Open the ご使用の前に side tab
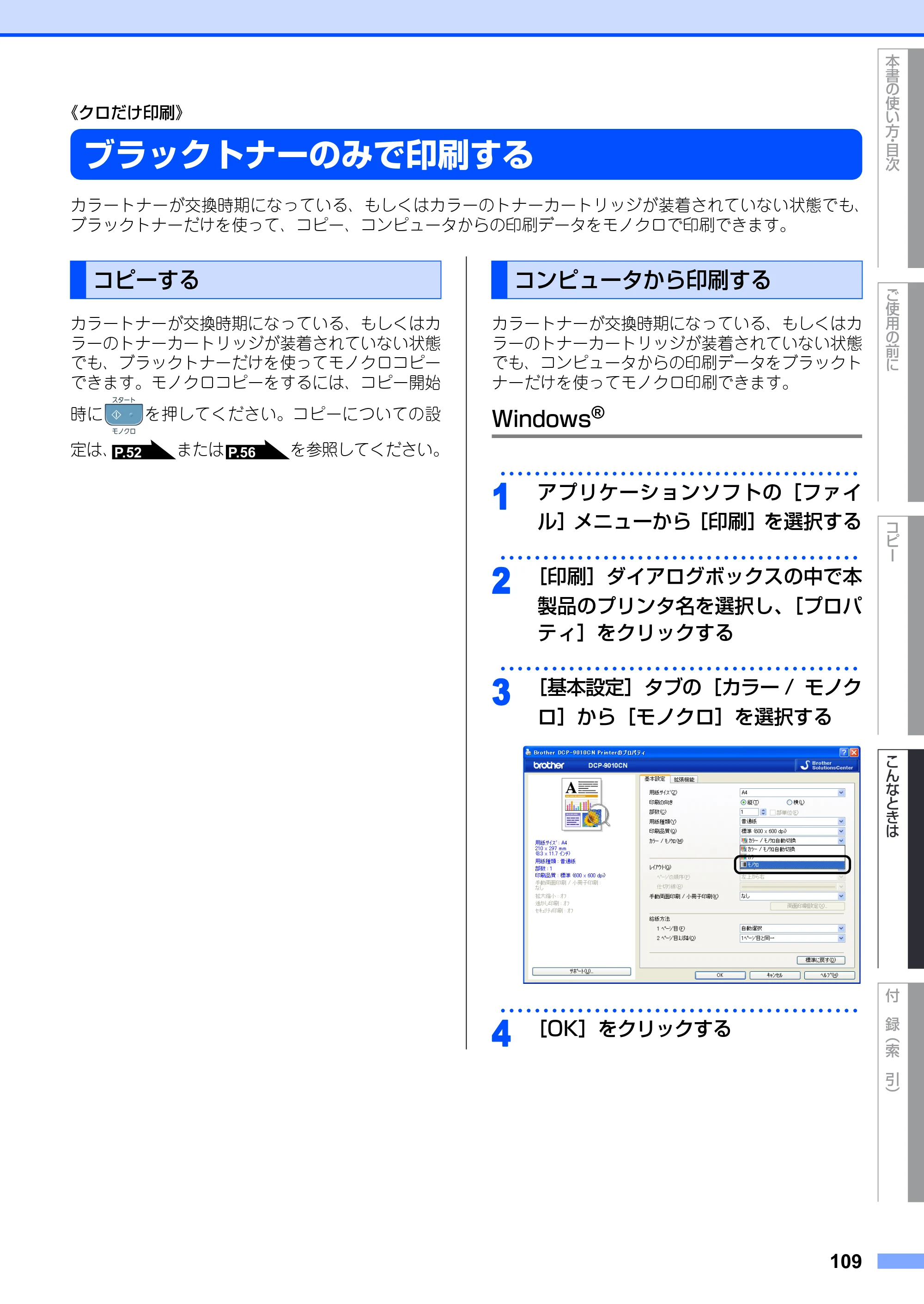This screenshot has height=1304, width=924. pos(900,392)
